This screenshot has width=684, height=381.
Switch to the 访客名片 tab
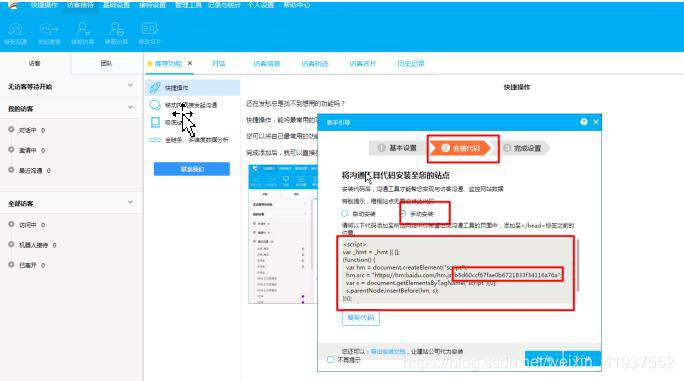pyautogui.click(x=363, y=64)
